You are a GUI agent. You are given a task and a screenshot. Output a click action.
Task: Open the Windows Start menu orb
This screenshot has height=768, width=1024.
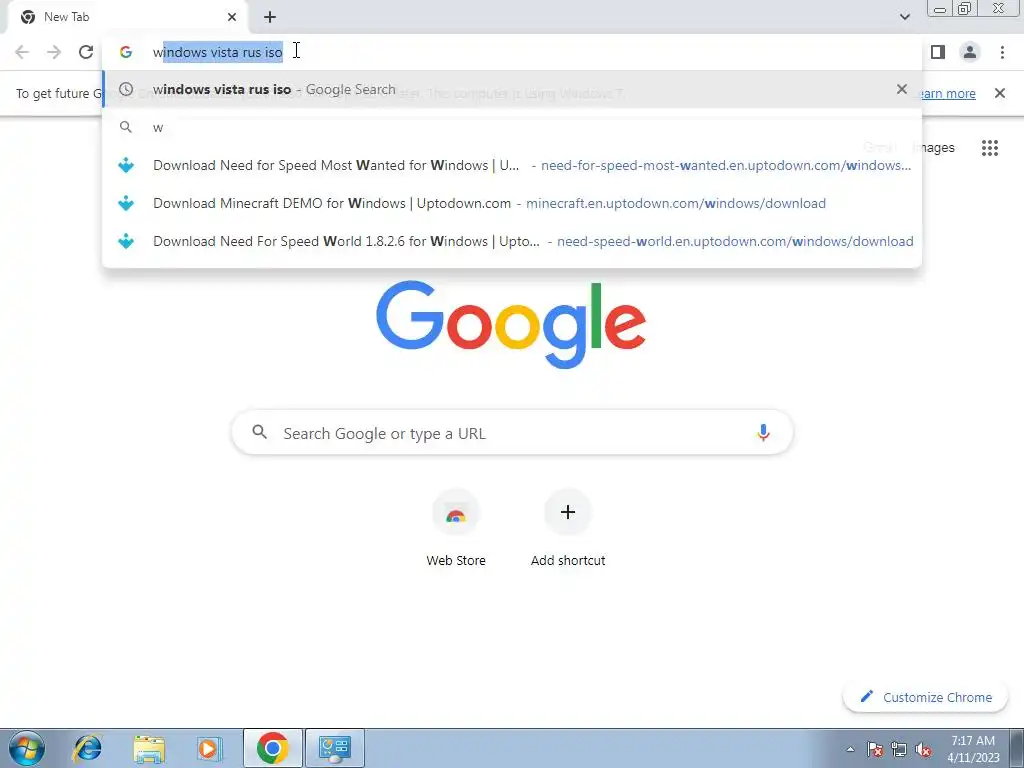pyautogui.click(x=26, y=748)
